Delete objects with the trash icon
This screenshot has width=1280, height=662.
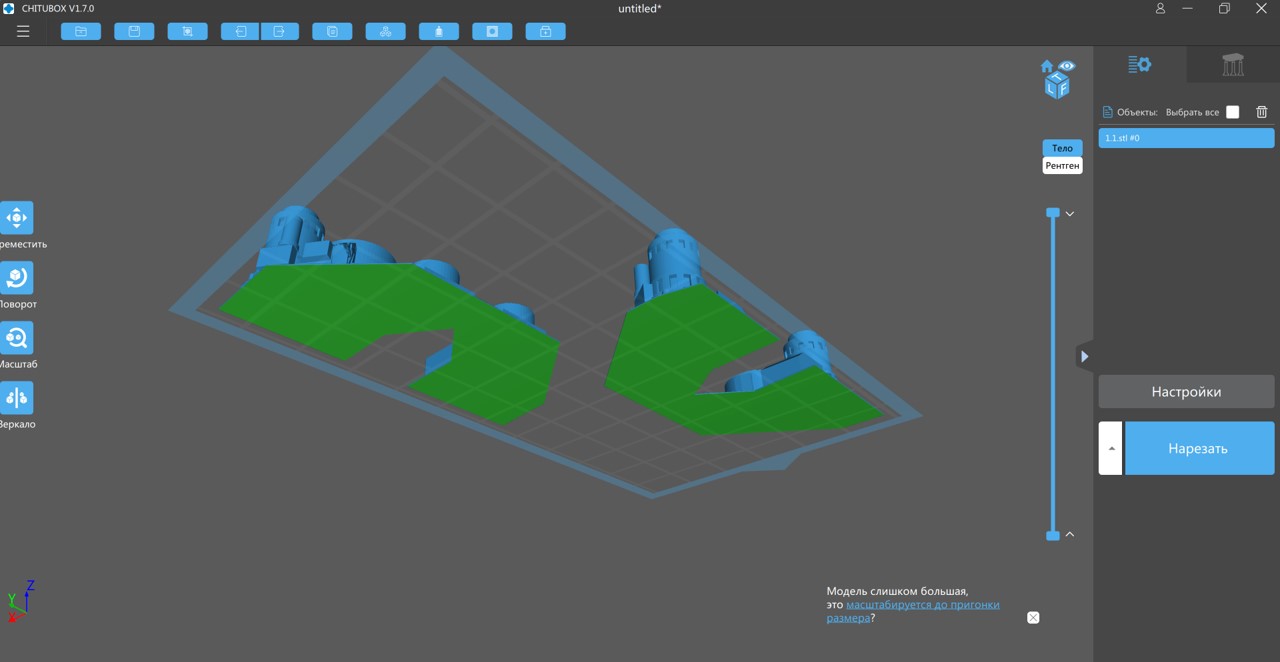(1262, 112)
